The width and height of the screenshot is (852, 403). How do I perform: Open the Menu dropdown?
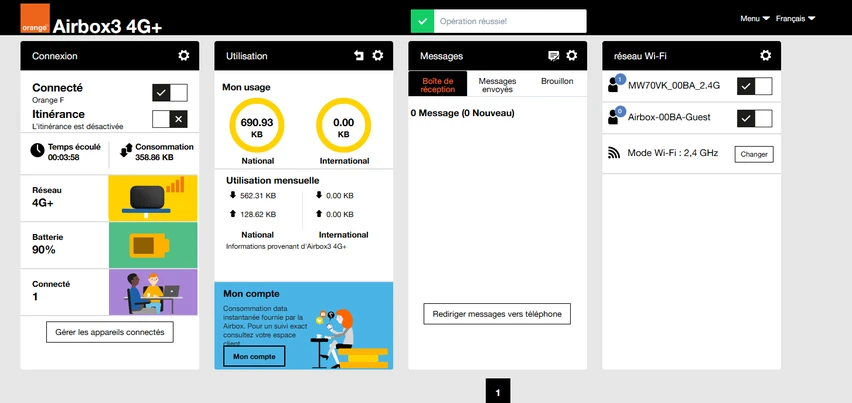point(755,18)
